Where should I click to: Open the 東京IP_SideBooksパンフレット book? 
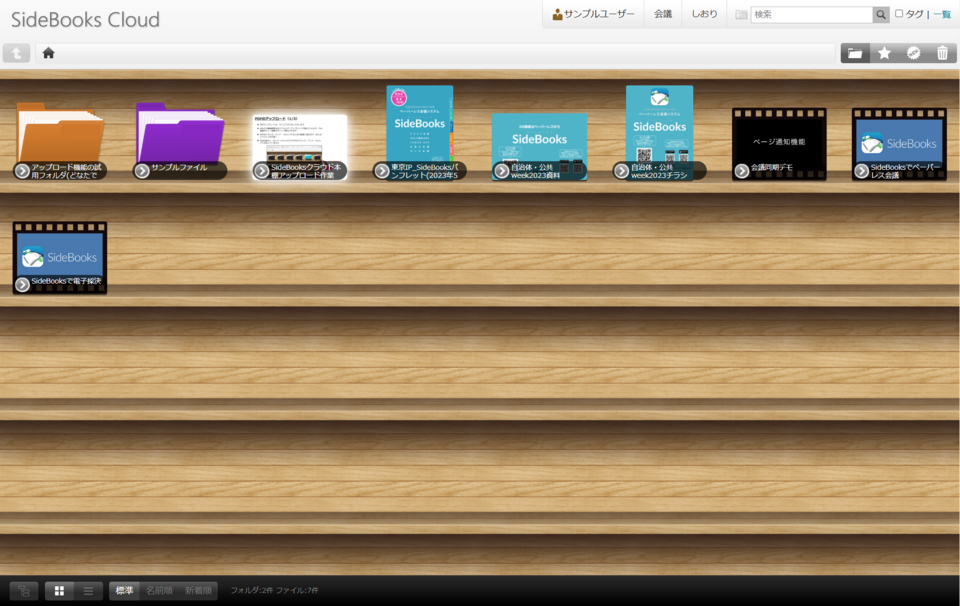coord(420,133)
